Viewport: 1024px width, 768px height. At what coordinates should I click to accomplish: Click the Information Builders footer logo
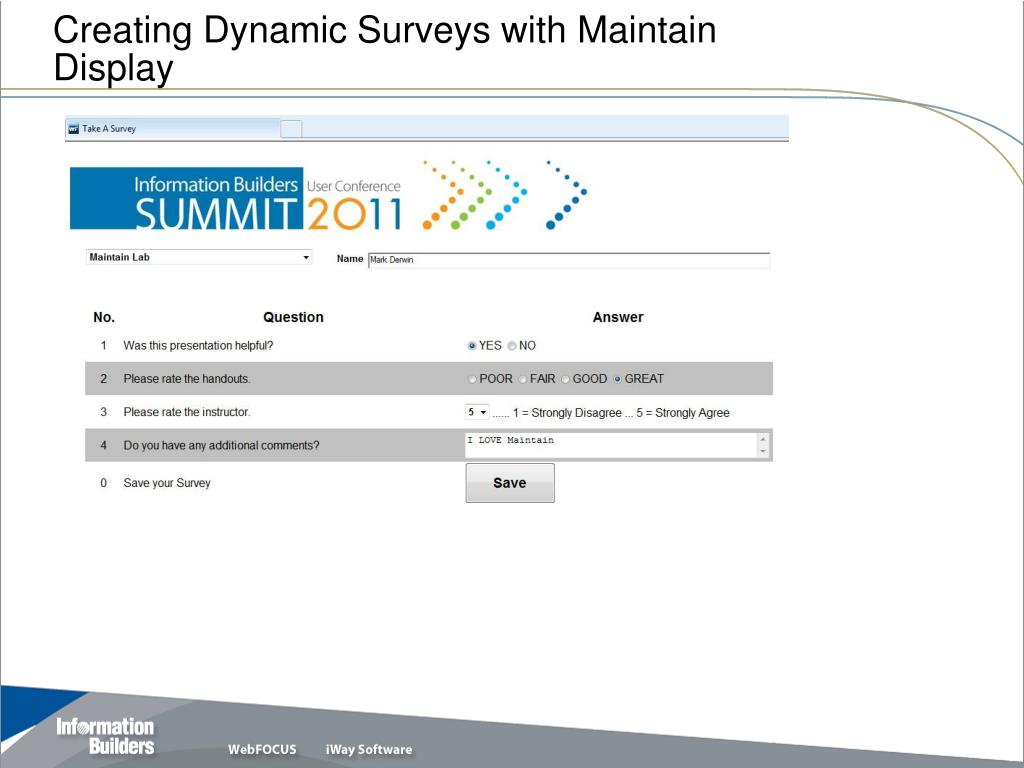105,736
